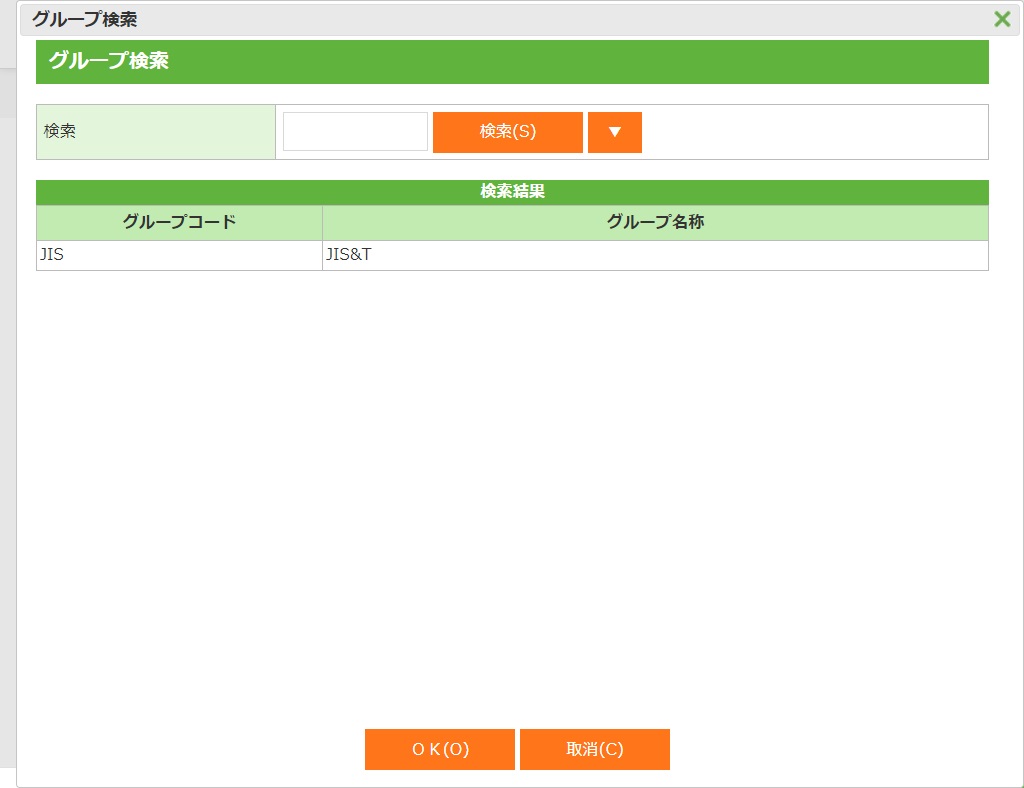Click the グループ名称 column header

coord(655,223)
